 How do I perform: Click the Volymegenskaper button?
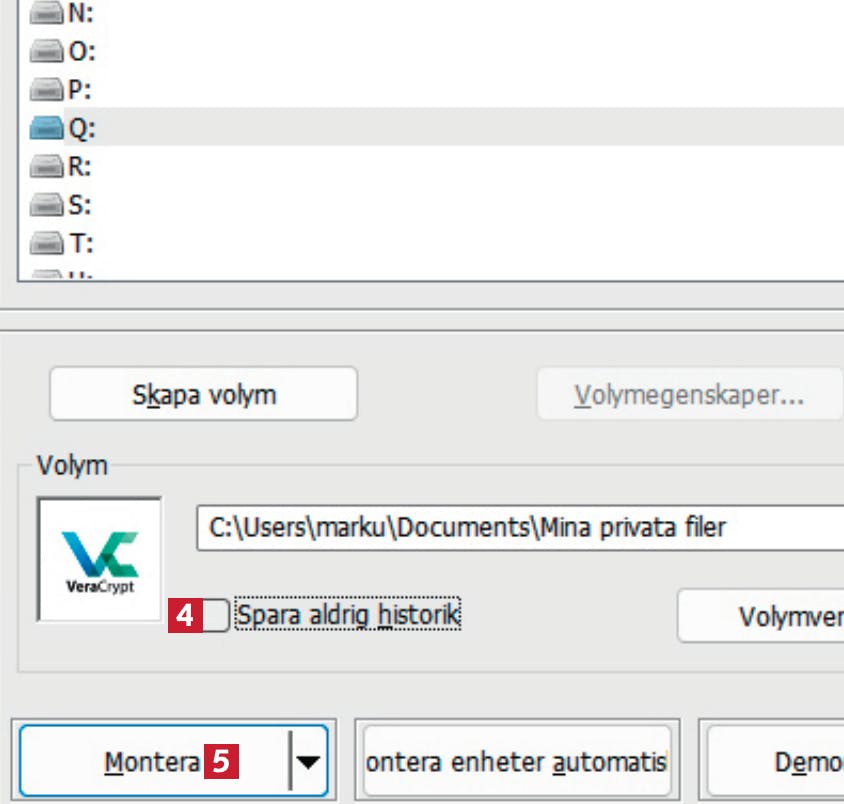[x=690, y=394]
